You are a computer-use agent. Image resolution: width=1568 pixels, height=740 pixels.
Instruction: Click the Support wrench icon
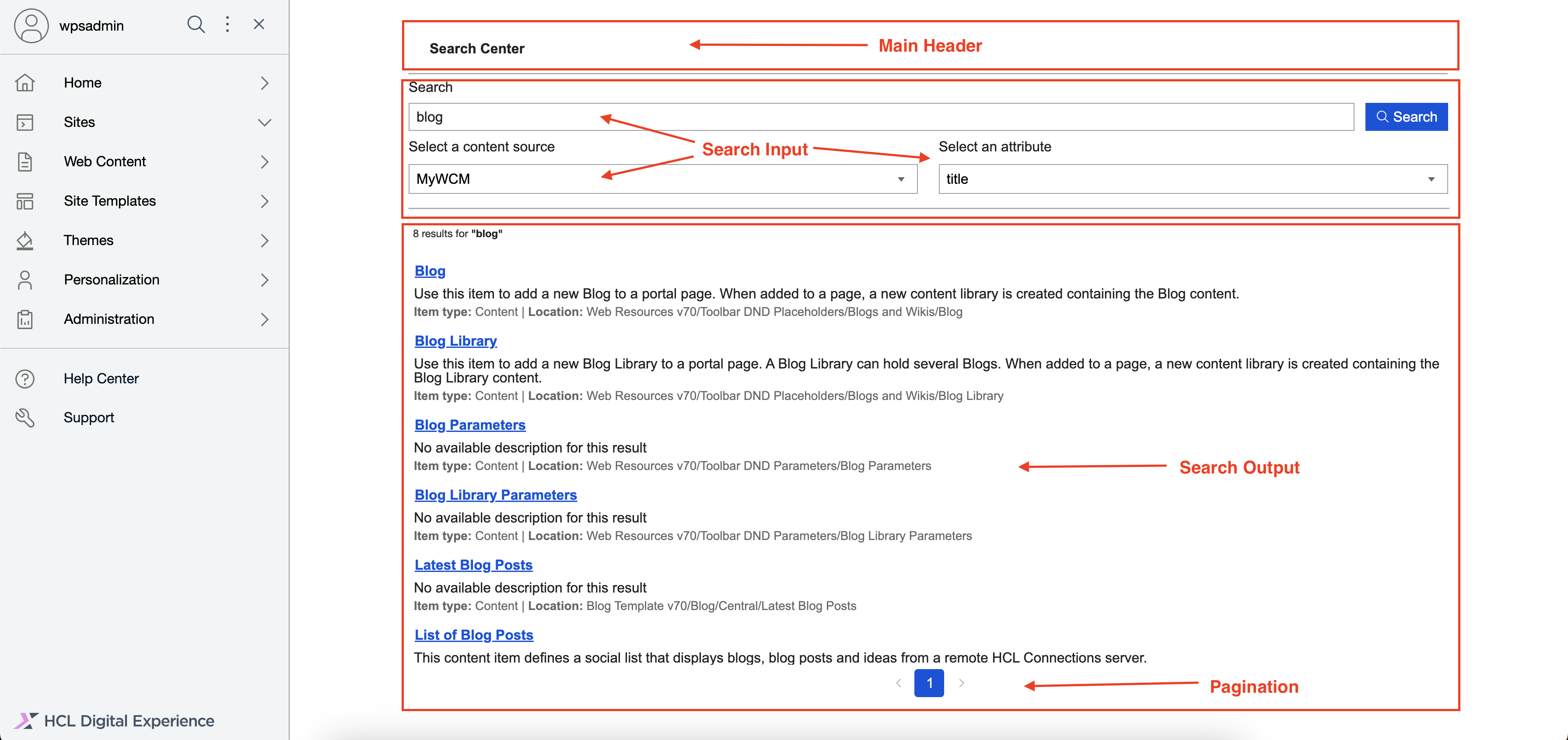tap(25, 418)
